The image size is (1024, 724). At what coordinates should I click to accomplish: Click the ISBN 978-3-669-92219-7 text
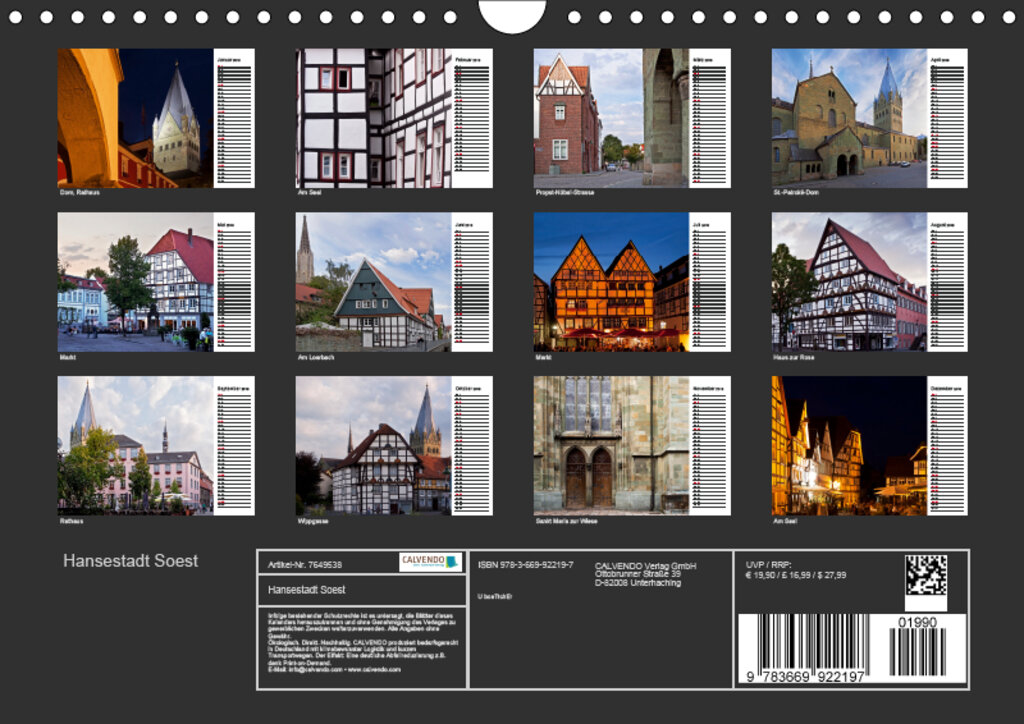(x=526, y=565)
